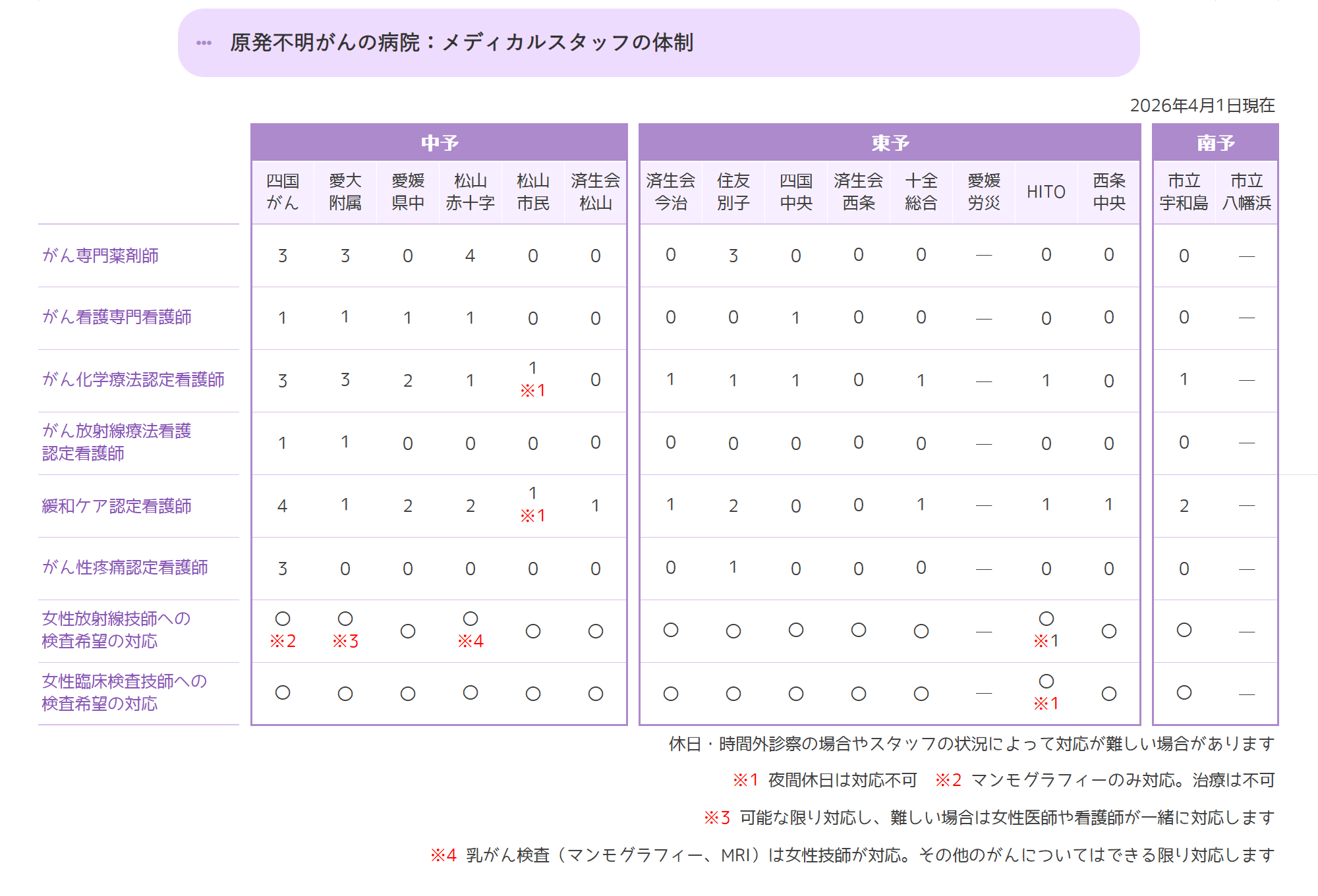Image resolution: width=1318 pixels, height=896 pixels.
Task: Click the HITO column header
Action: [1046, 192]
